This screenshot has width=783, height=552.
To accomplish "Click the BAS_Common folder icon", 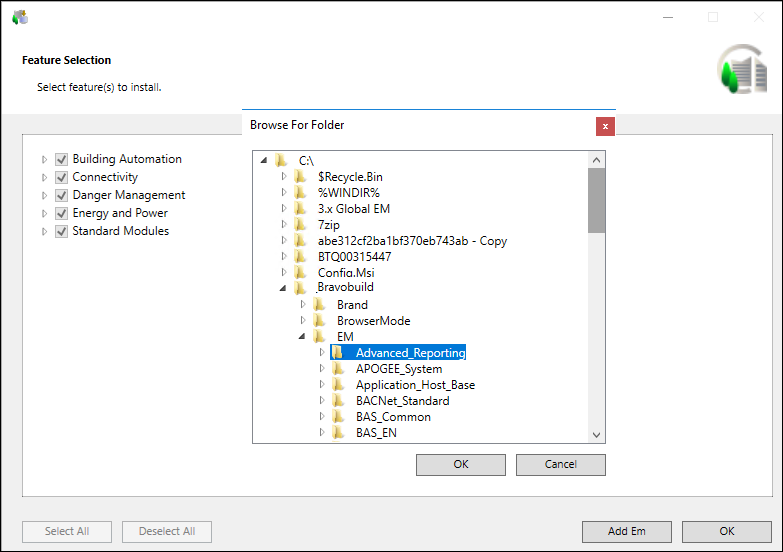I will 338,417.
